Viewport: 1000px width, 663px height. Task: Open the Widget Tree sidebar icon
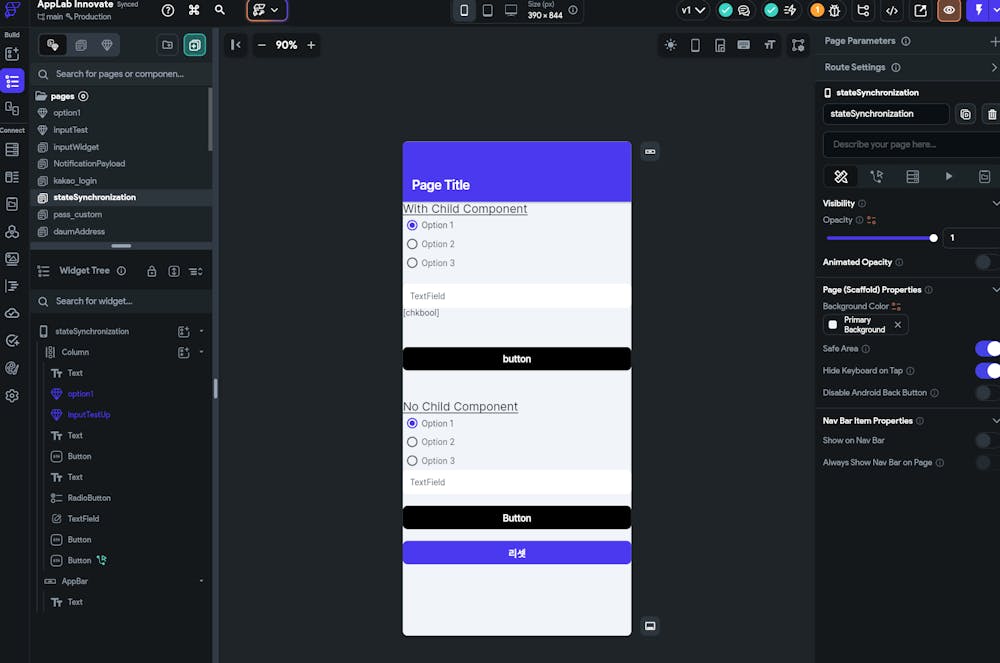click(x=12, y=81)
